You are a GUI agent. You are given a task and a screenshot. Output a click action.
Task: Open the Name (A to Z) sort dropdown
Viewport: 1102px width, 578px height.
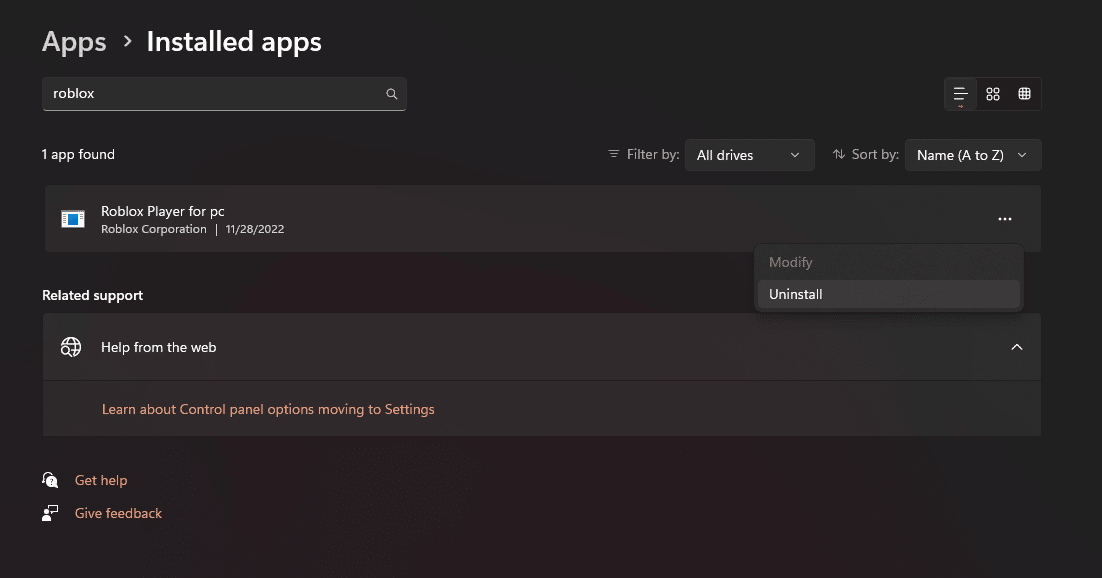pyautogui.click(x=973, y=155)
